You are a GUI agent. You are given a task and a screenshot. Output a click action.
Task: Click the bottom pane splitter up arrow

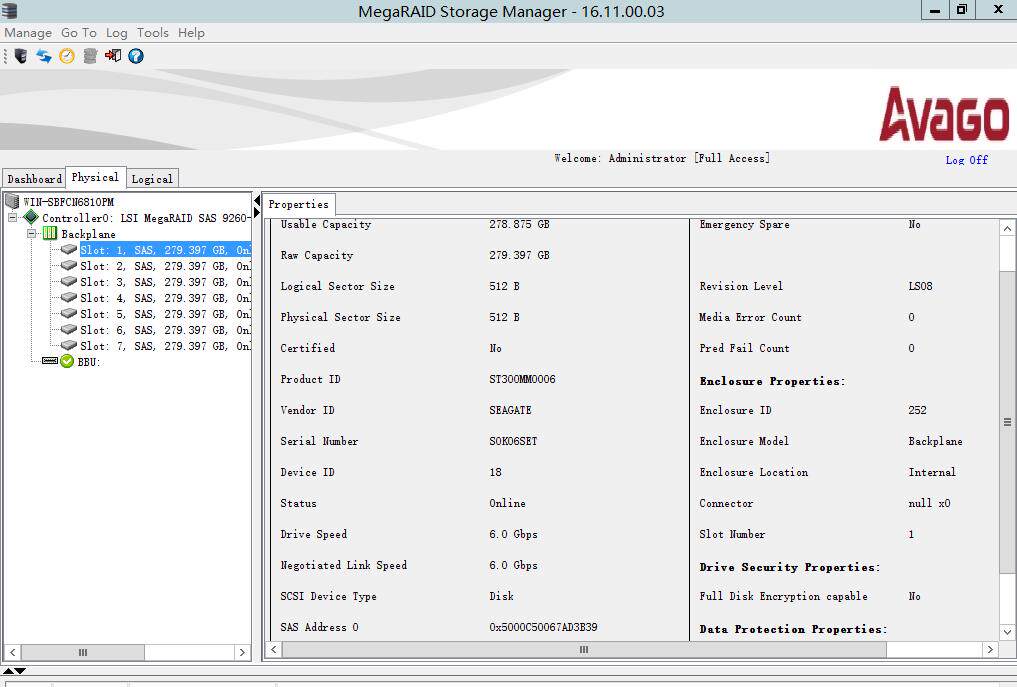click(x=8, y=671)
